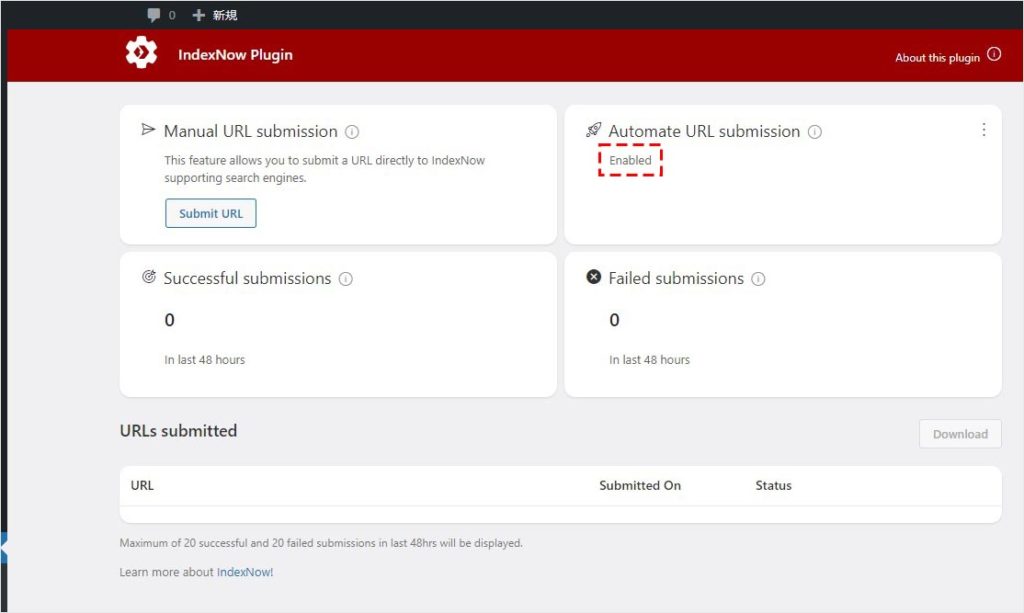
Task: Click the info icon beside About this plugin
Action: tap(993, 55)
